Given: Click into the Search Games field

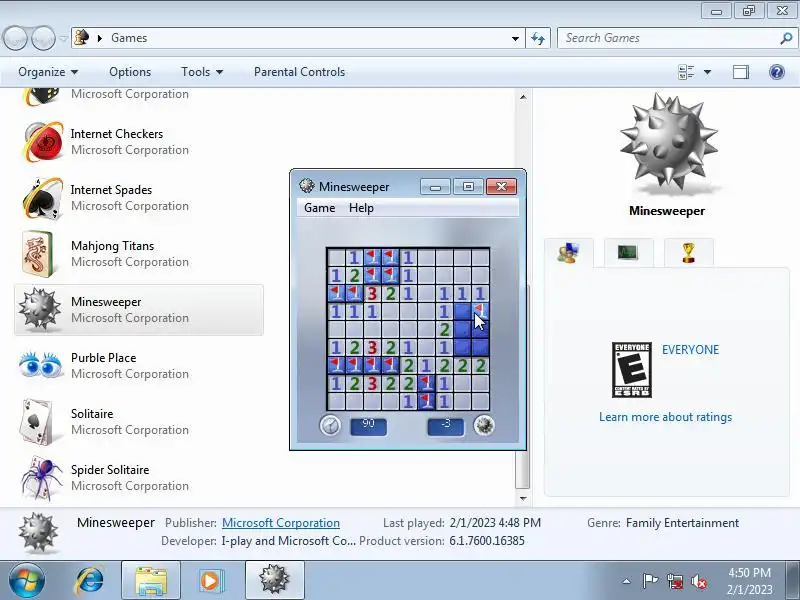Looking at the screenshot, I should [x=669, y=38].
